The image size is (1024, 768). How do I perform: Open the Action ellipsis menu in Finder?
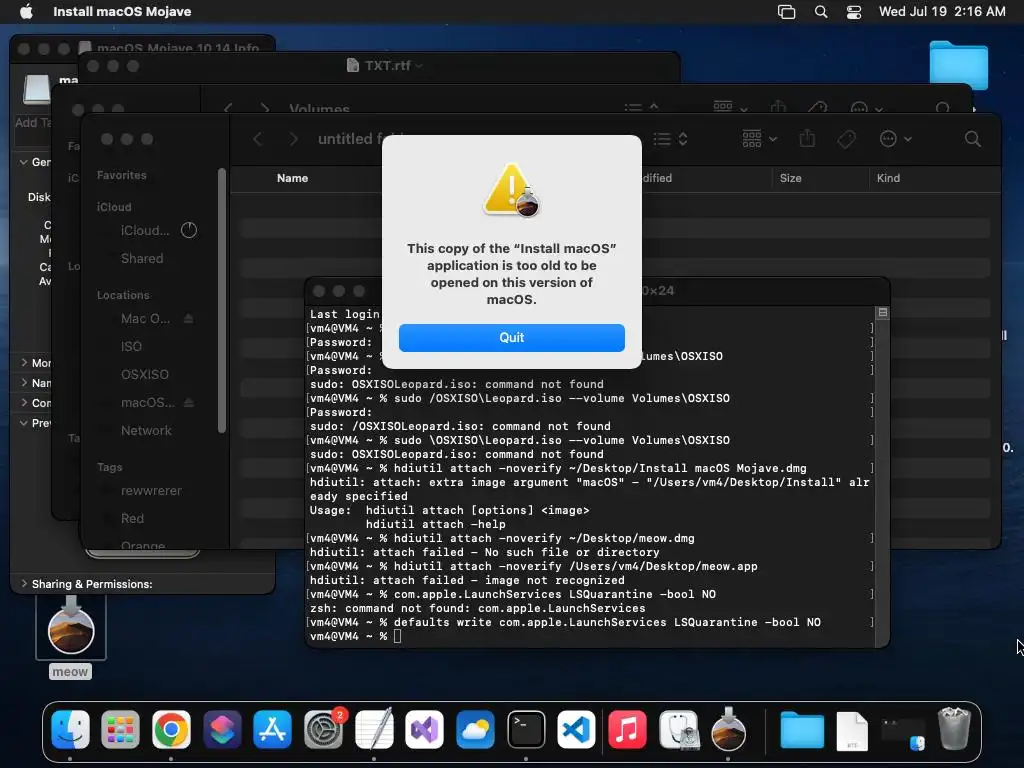click(x=895, y=138)
